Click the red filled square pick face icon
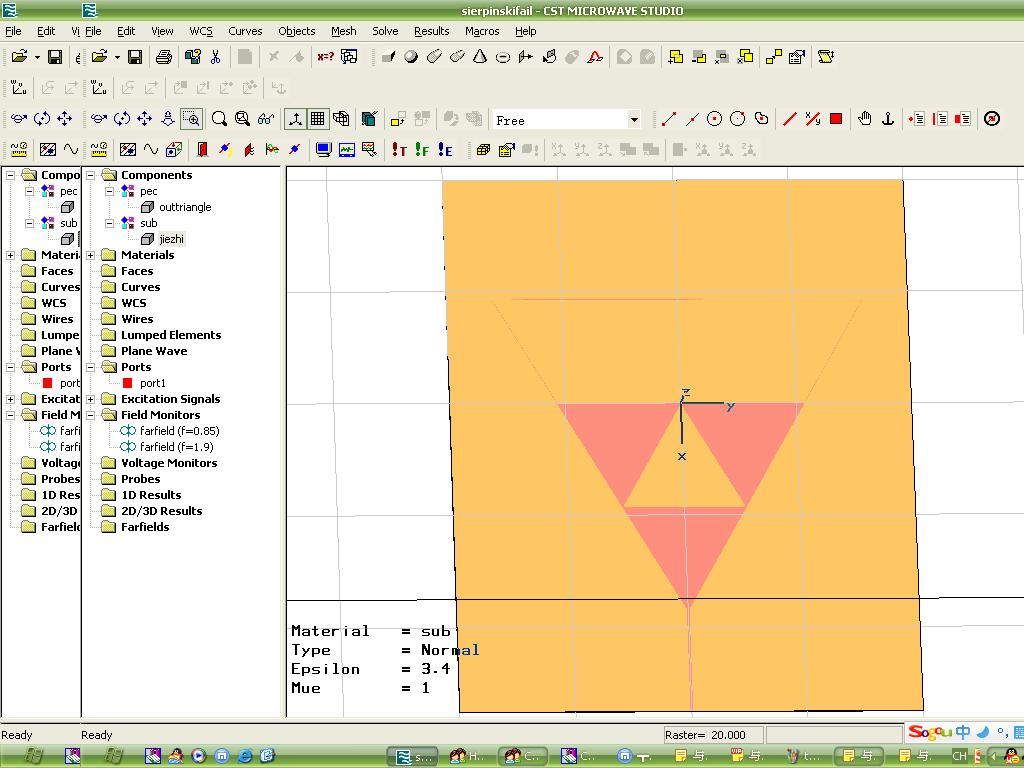Screen dimensions: 1024x768 point(836,119)
